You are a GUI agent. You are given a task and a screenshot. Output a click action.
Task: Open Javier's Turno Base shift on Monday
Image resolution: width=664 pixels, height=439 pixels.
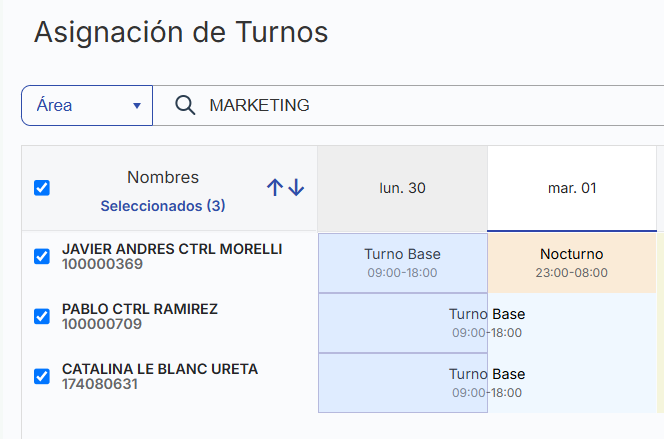[x=402, y=263]
